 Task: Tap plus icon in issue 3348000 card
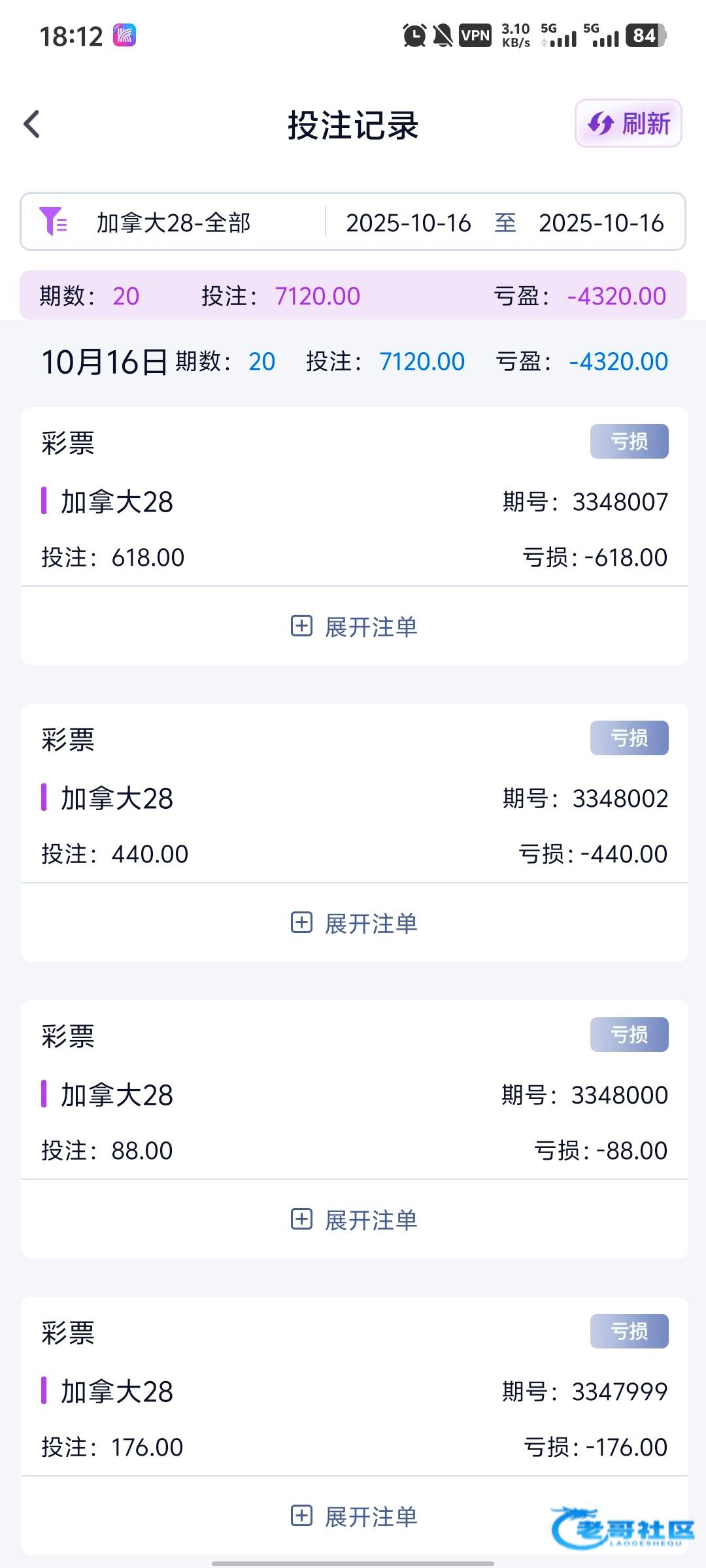point(301,1219)
